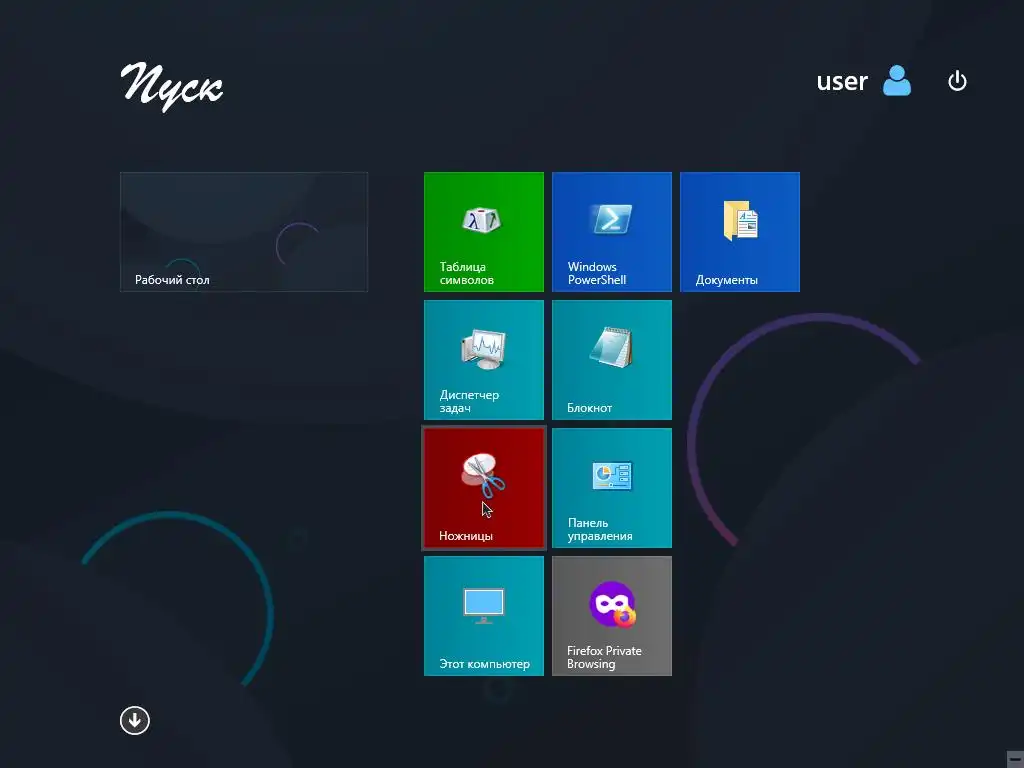Open Диспетчер задач tile
1024x768 pixels.
coord(483,360)
